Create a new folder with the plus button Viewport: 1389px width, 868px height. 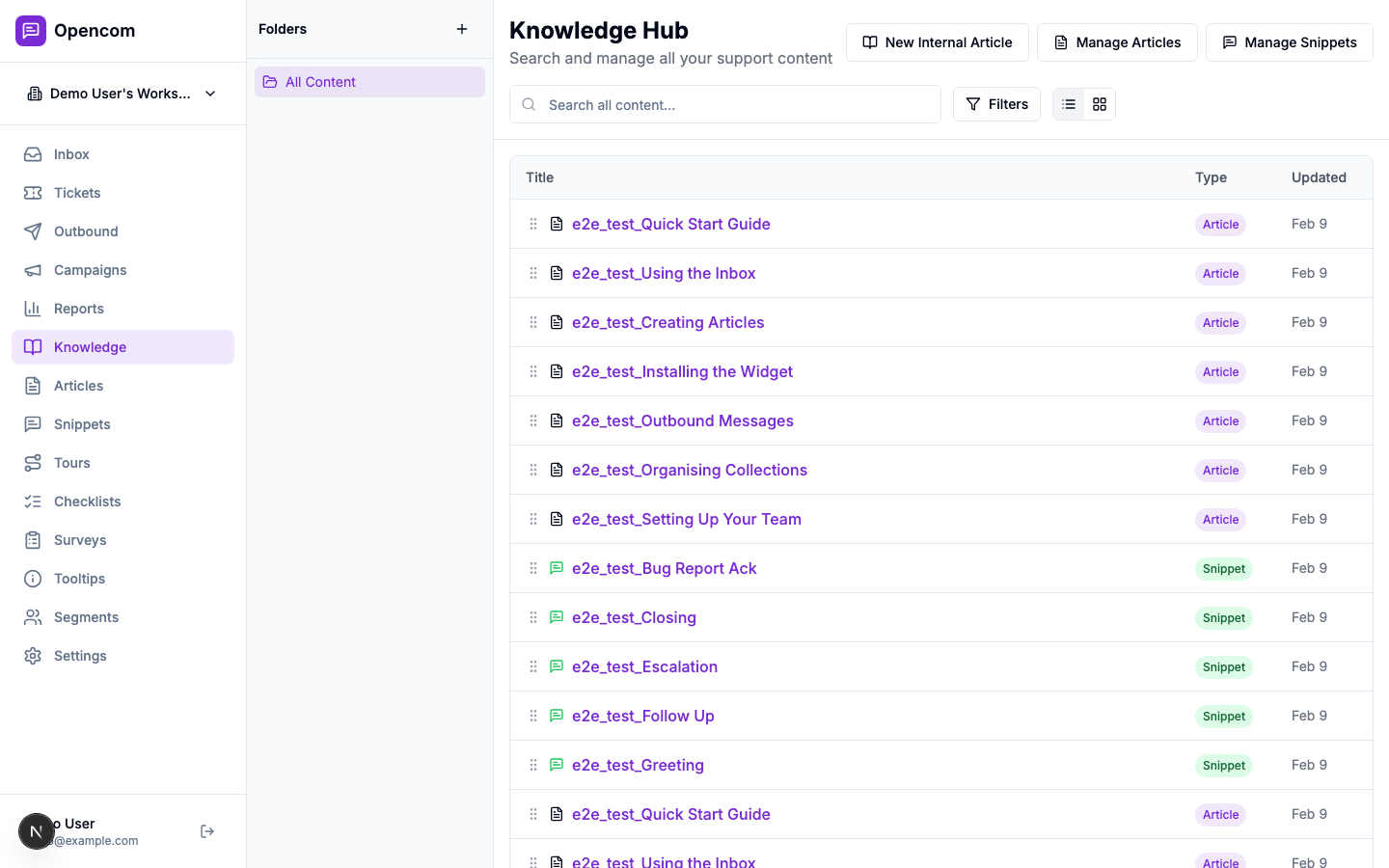coord(462,29)
